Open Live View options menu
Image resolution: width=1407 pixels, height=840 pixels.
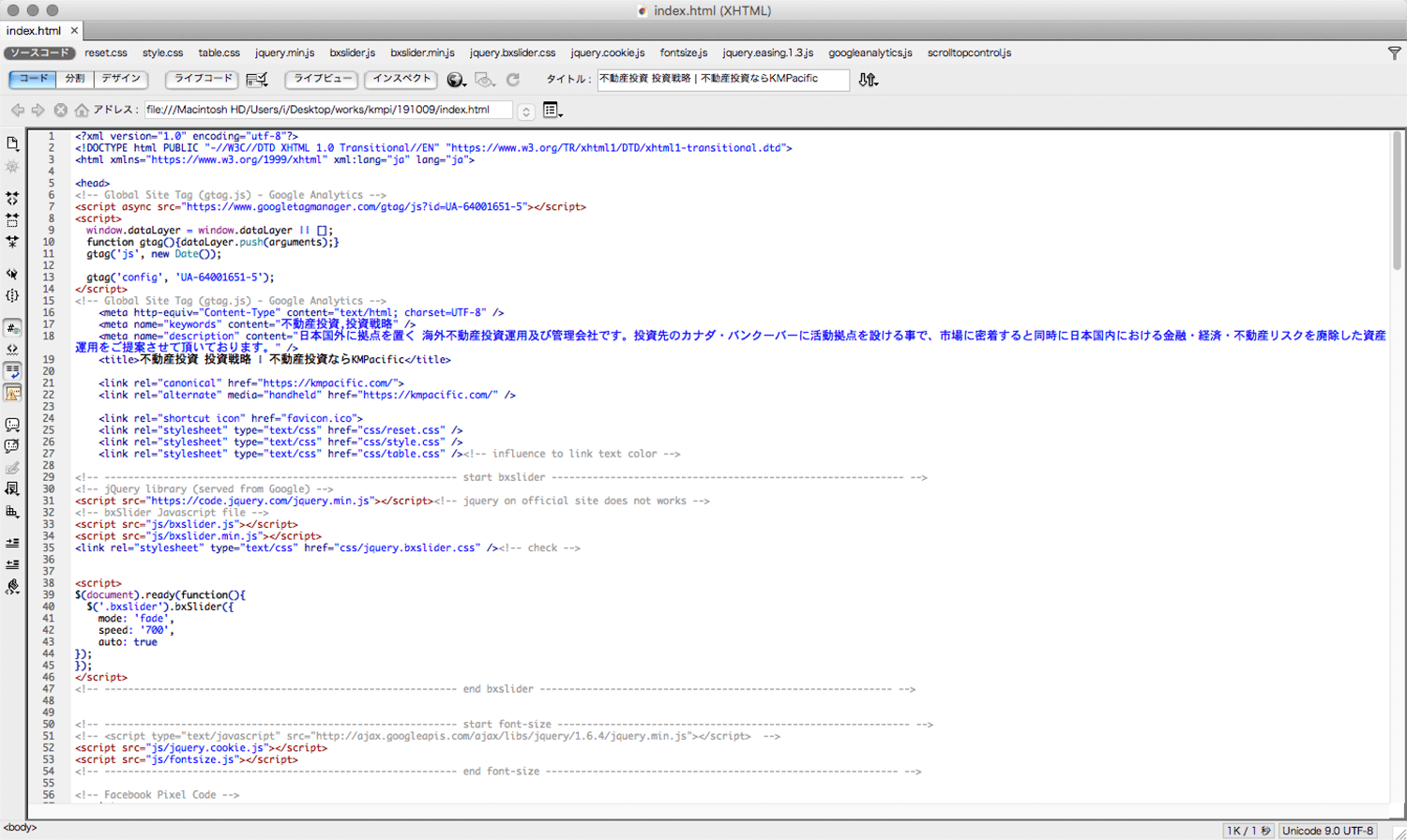(552, 111)
